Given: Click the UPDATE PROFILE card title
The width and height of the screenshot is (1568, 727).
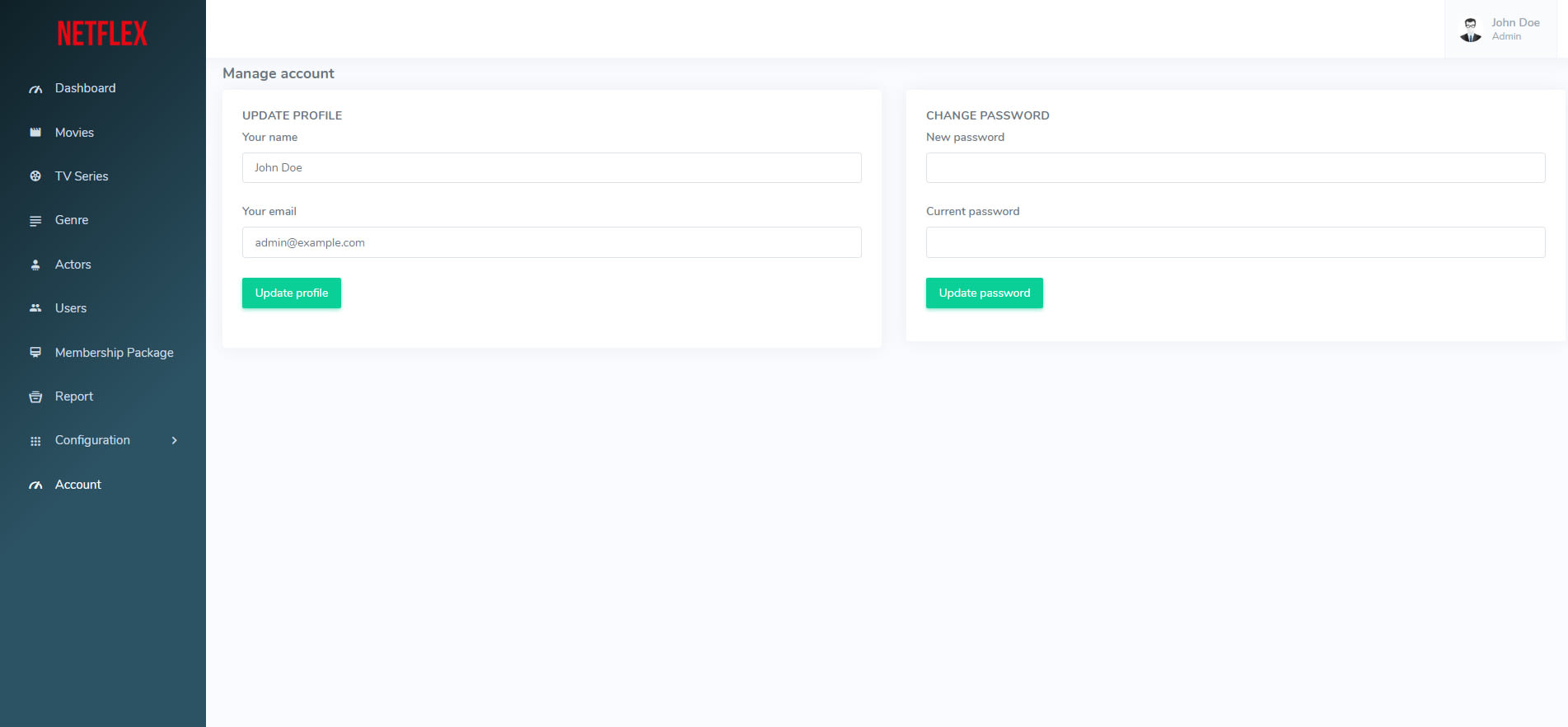Looking at the screenshot, I should pyautogui.click(x=293, y=115).
